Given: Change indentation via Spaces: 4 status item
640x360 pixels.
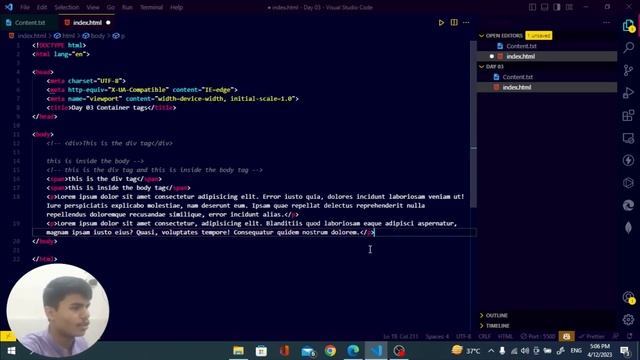Looking at the screenshot, I should click(437, 336).
